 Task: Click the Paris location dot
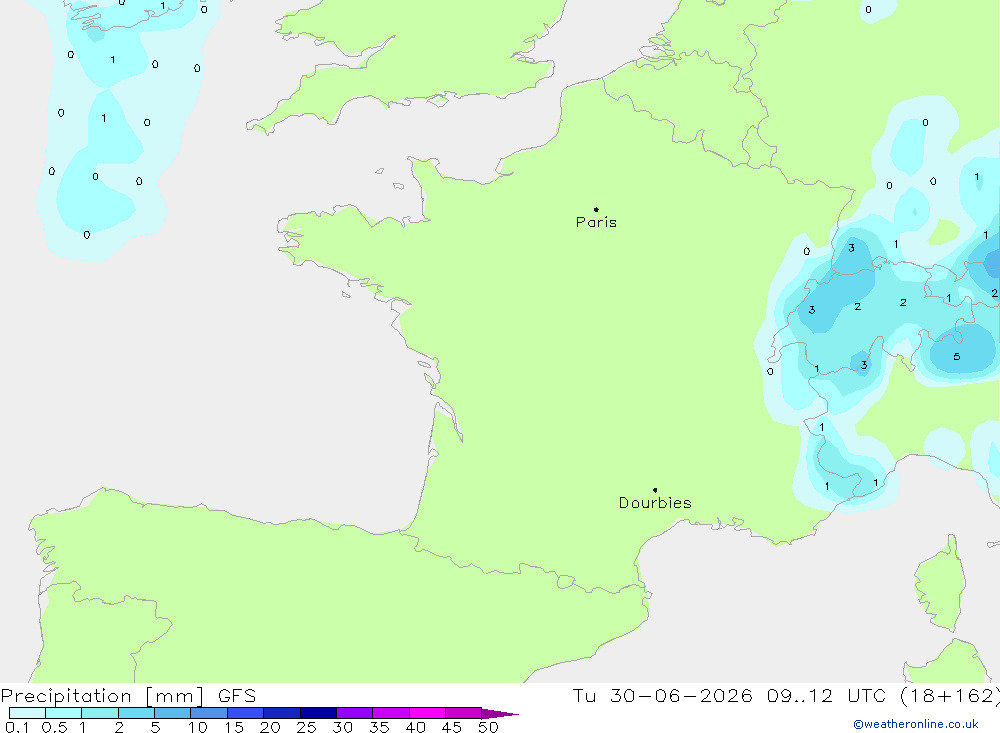pyautogui.click(x=596, y=209)
